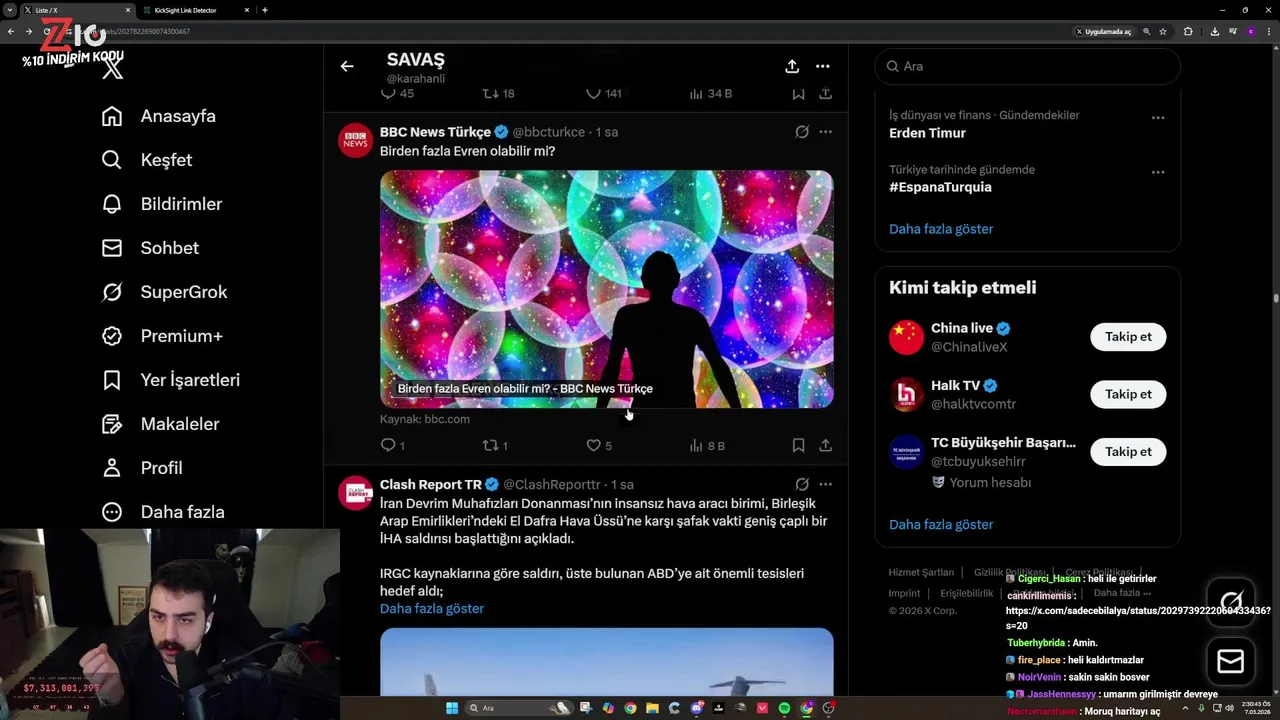1280x720 pixels.
Task: Show more follow suggestions via Daha fazla göster
Action: 941,524
